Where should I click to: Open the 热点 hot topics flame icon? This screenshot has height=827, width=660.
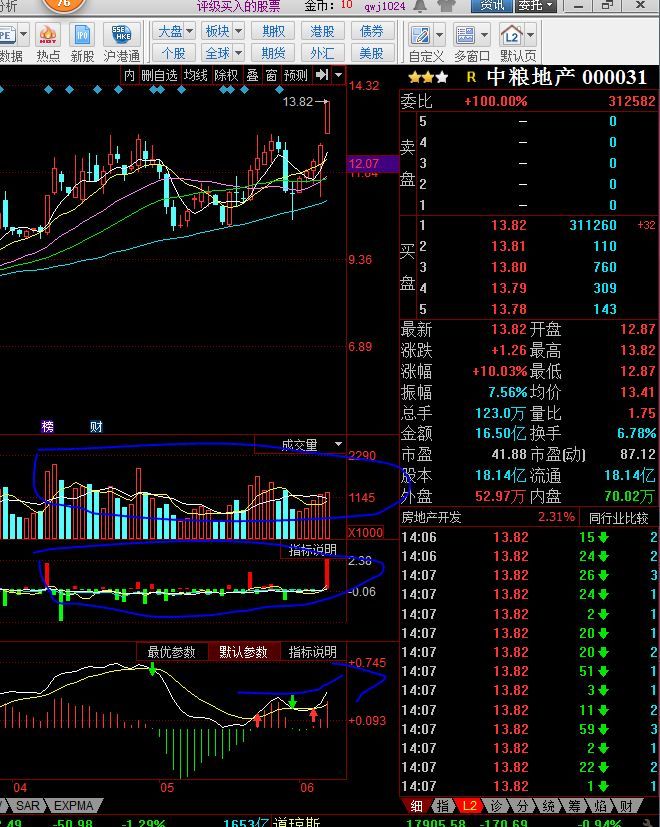coord(48,41)
